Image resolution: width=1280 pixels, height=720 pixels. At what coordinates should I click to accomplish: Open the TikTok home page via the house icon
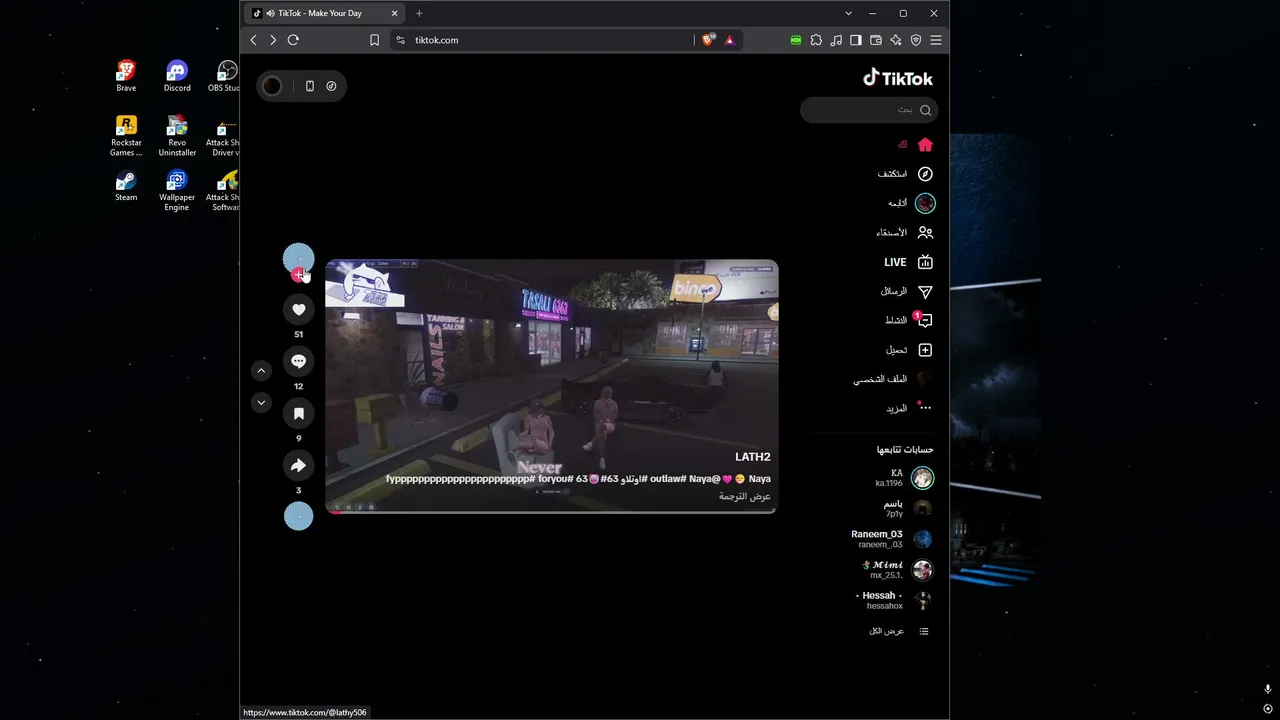click(x=925, y=145)
